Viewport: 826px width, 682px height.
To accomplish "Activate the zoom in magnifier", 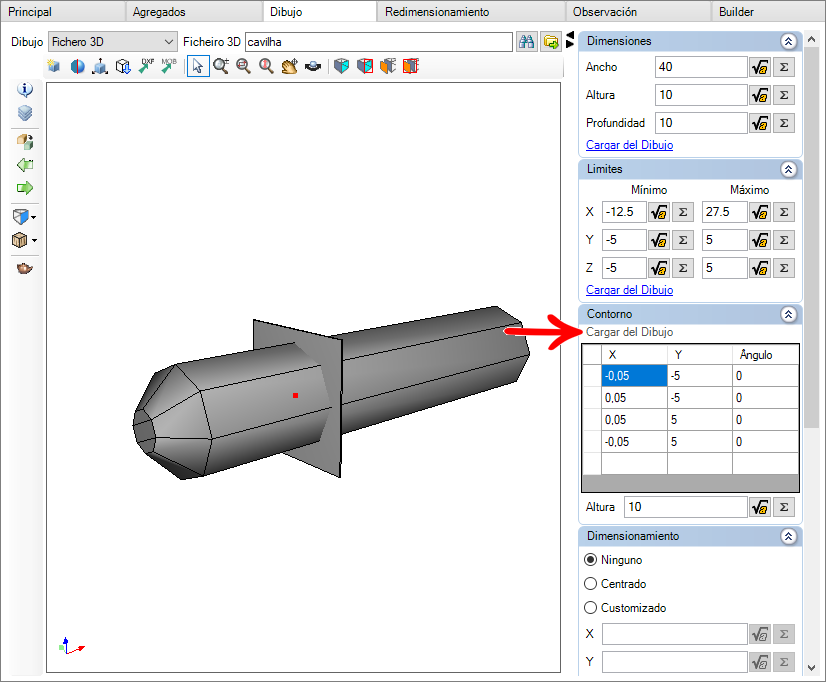I will [221, 66].
